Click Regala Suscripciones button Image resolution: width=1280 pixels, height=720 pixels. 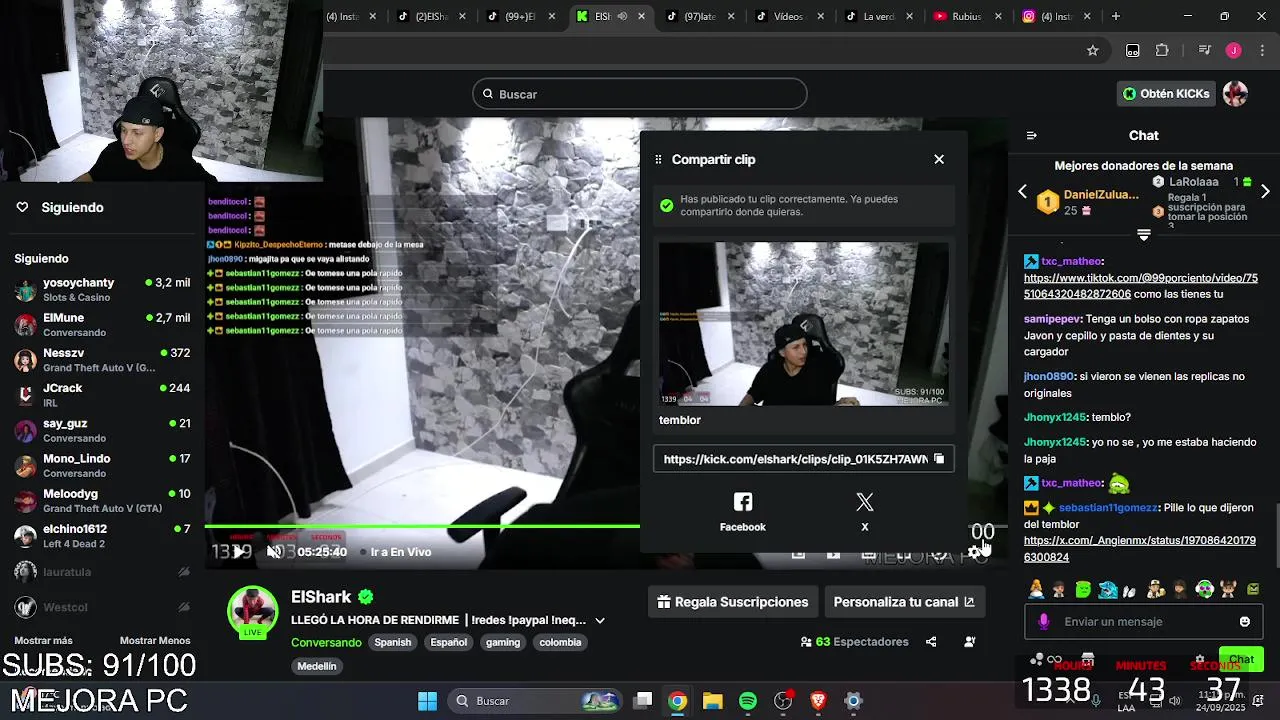[x=733, y=602]
